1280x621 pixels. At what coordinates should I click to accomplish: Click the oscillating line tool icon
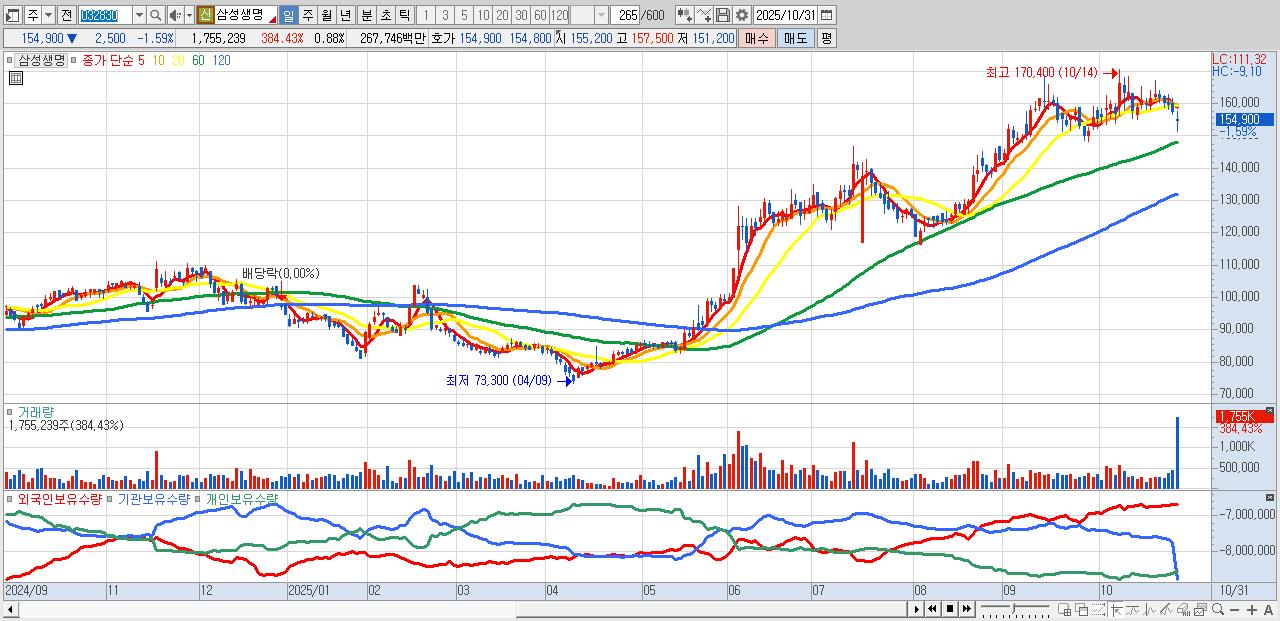[1150, 609]
